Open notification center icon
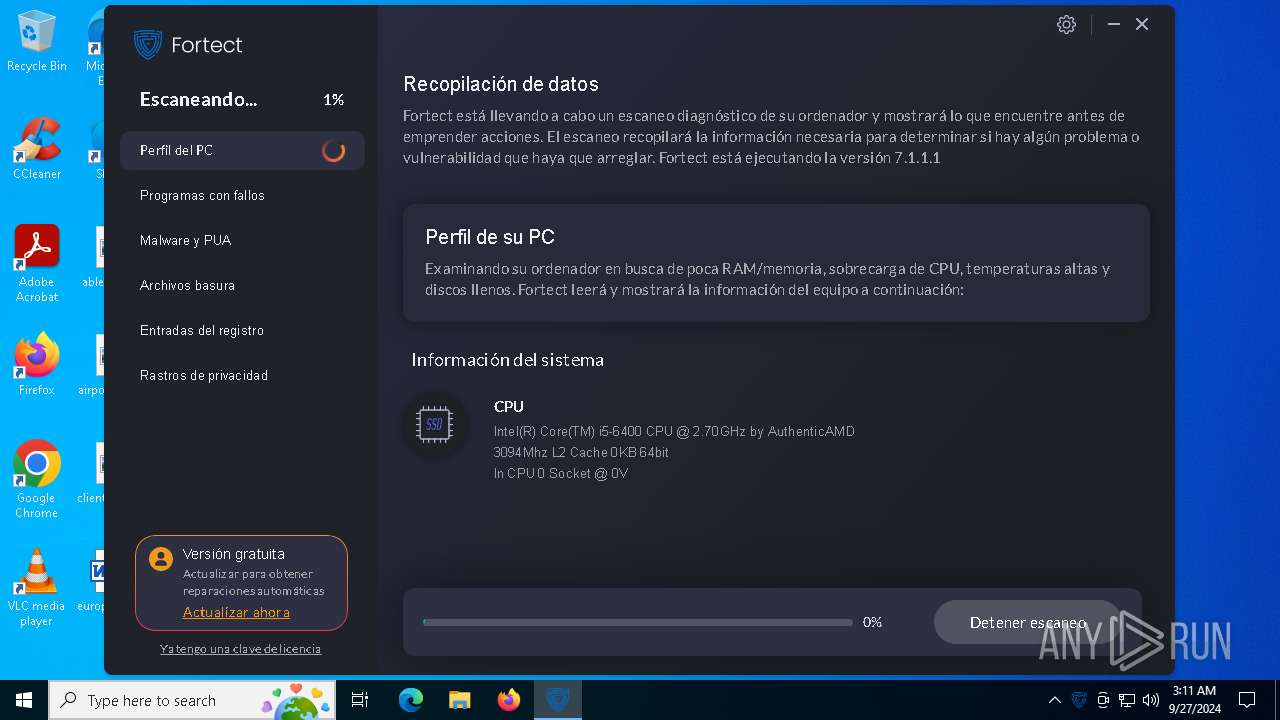 [x=1247, y=700]
